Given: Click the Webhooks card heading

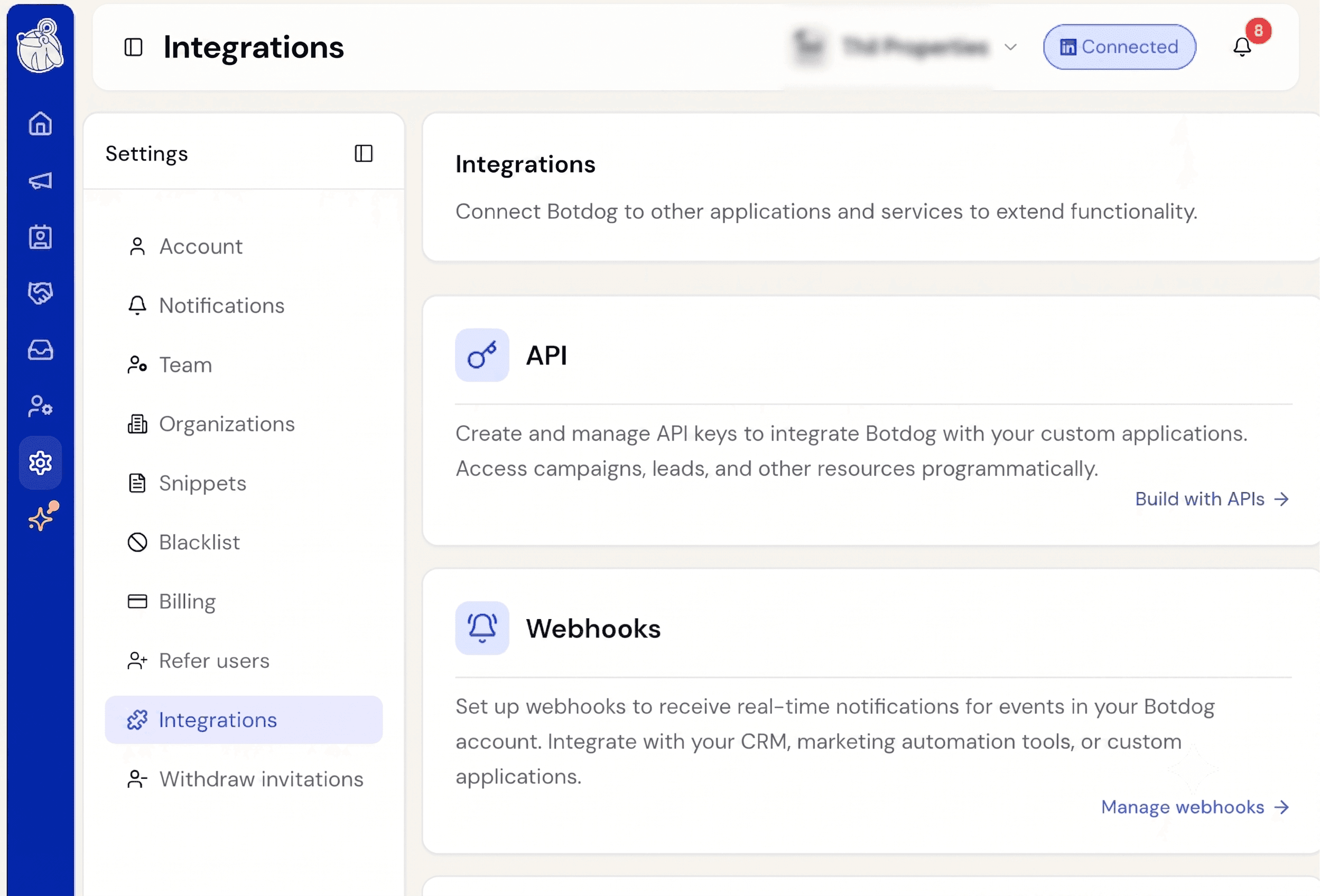Looking at the screenshot, I should [593, 629].
